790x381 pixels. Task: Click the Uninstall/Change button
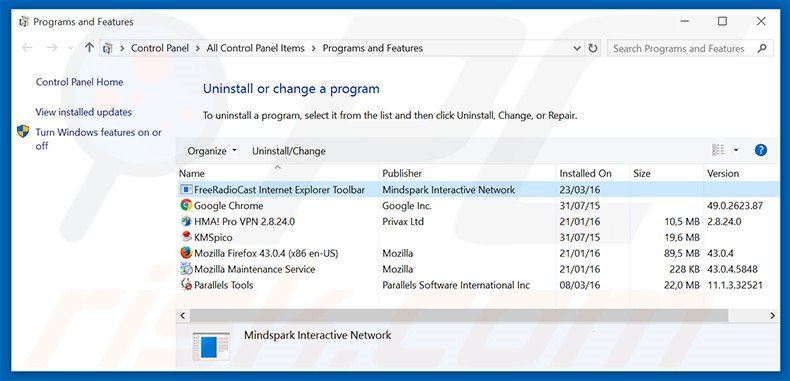pos(289,151)
